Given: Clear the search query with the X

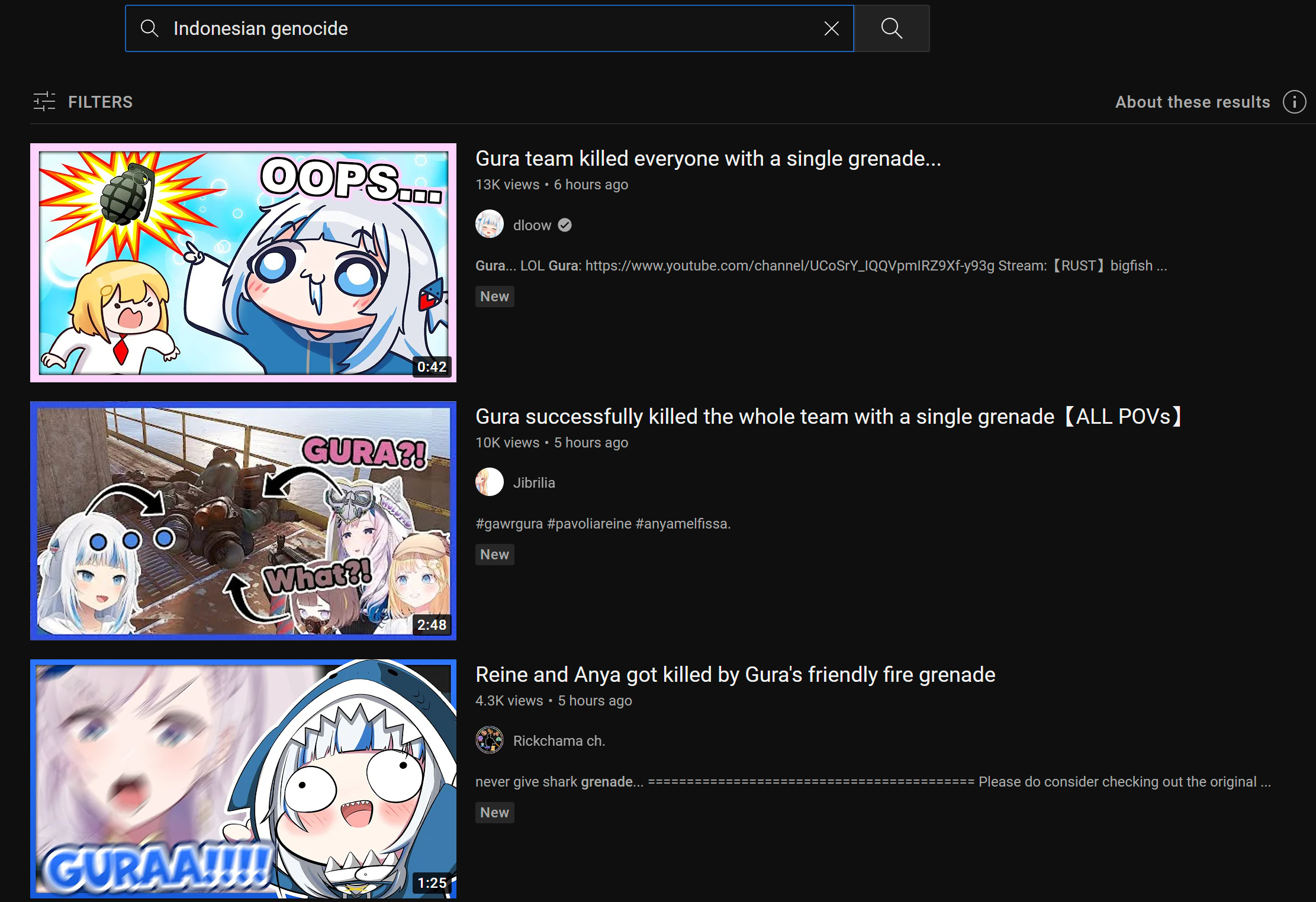Looking at the screenshot, I should [831, 28].
